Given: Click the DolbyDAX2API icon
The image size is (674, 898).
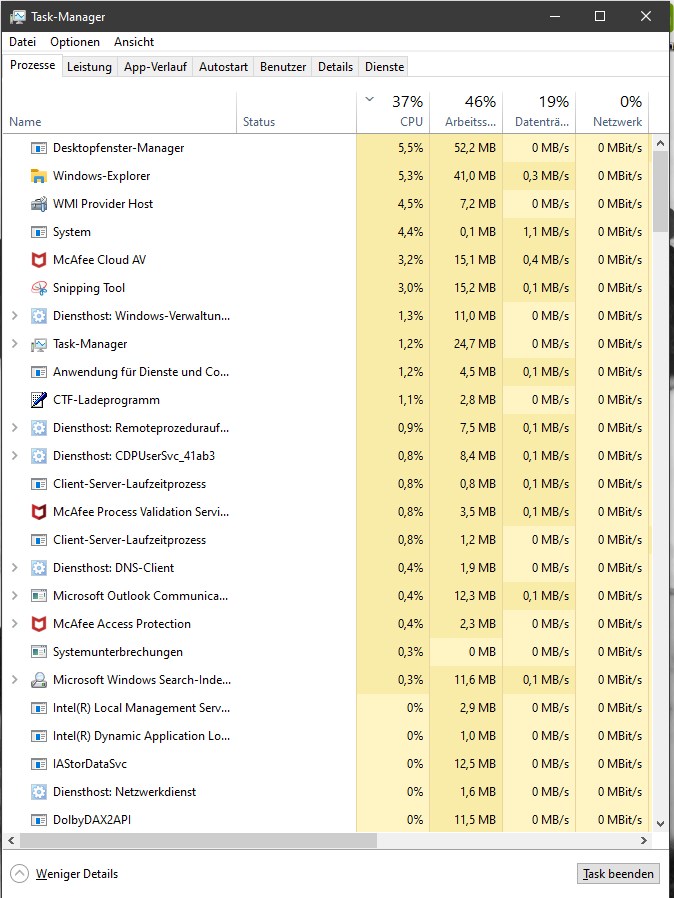Looking at the screenshot, I should [x=38, y=820].
